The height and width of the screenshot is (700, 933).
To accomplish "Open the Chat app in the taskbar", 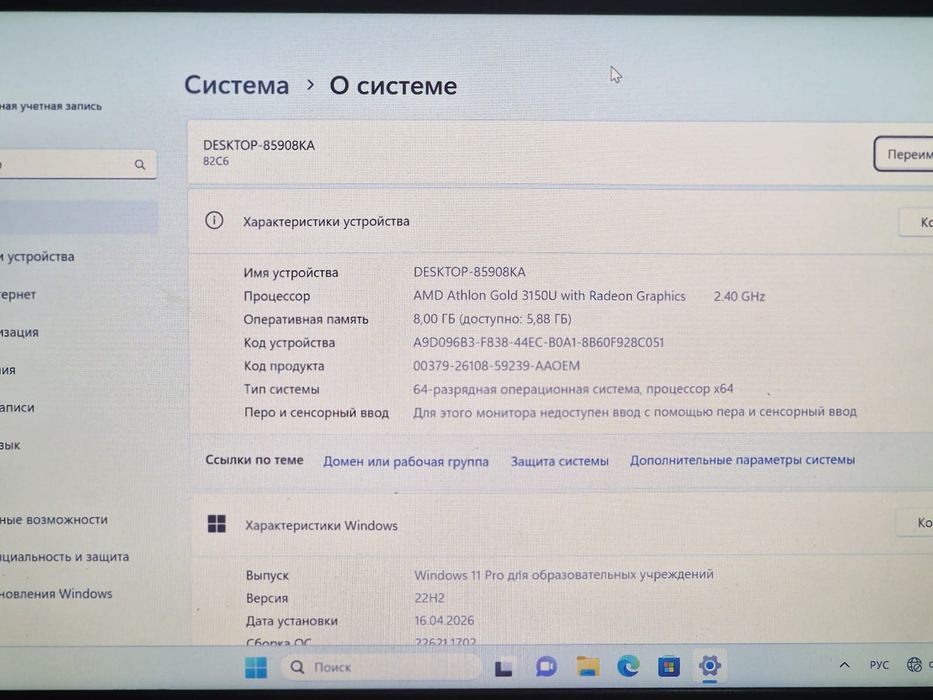I will [546, 667].
